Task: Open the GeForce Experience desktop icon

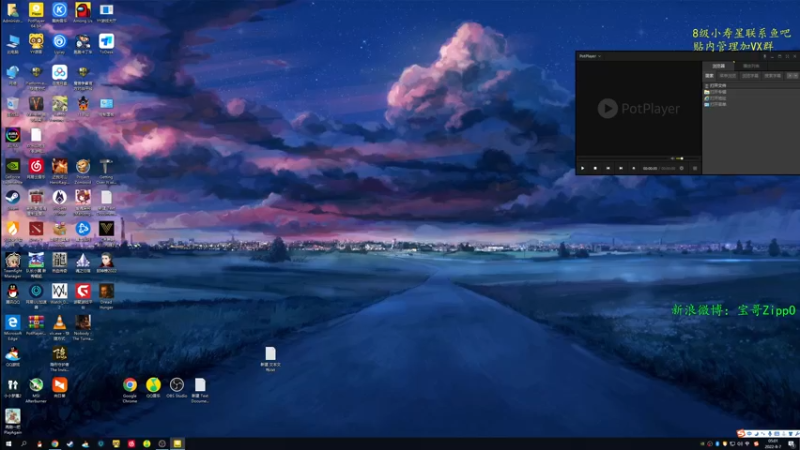Action: pyautogui.click(x=13, y=171)
